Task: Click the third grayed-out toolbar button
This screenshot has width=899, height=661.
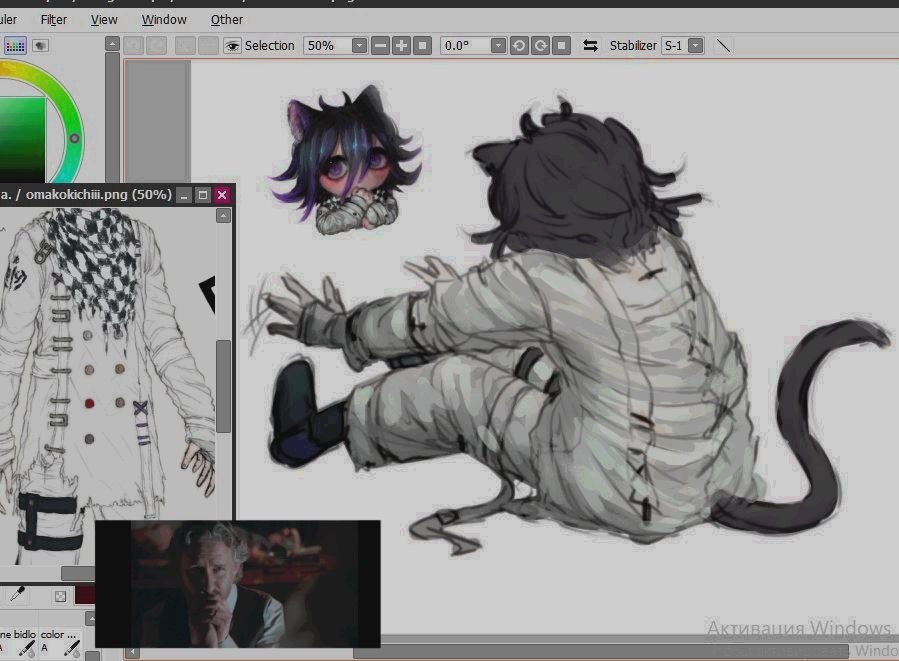Action: (x=185, y=46)
